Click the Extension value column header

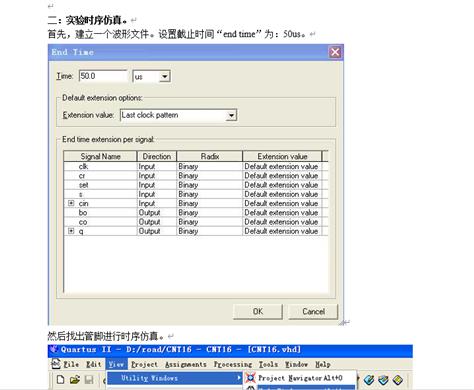click(x=282, y=156)
